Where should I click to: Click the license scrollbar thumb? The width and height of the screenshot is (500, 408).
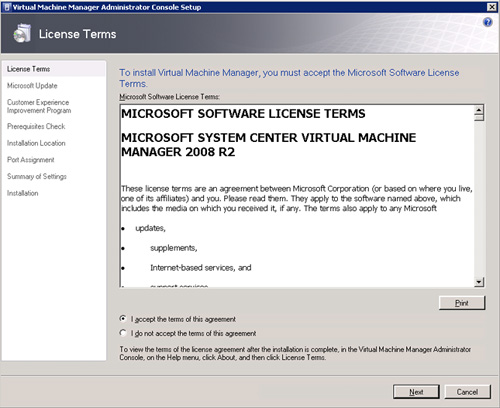click(479, 117)
